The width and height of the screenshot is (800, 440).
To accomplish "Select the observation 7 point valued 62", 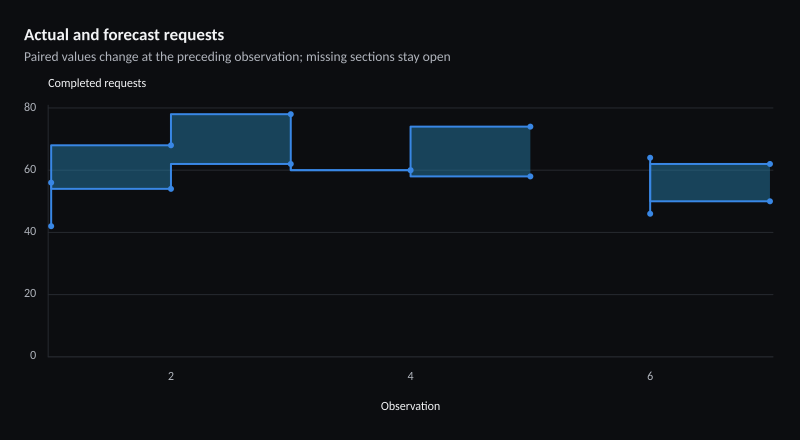I will 770,164.
